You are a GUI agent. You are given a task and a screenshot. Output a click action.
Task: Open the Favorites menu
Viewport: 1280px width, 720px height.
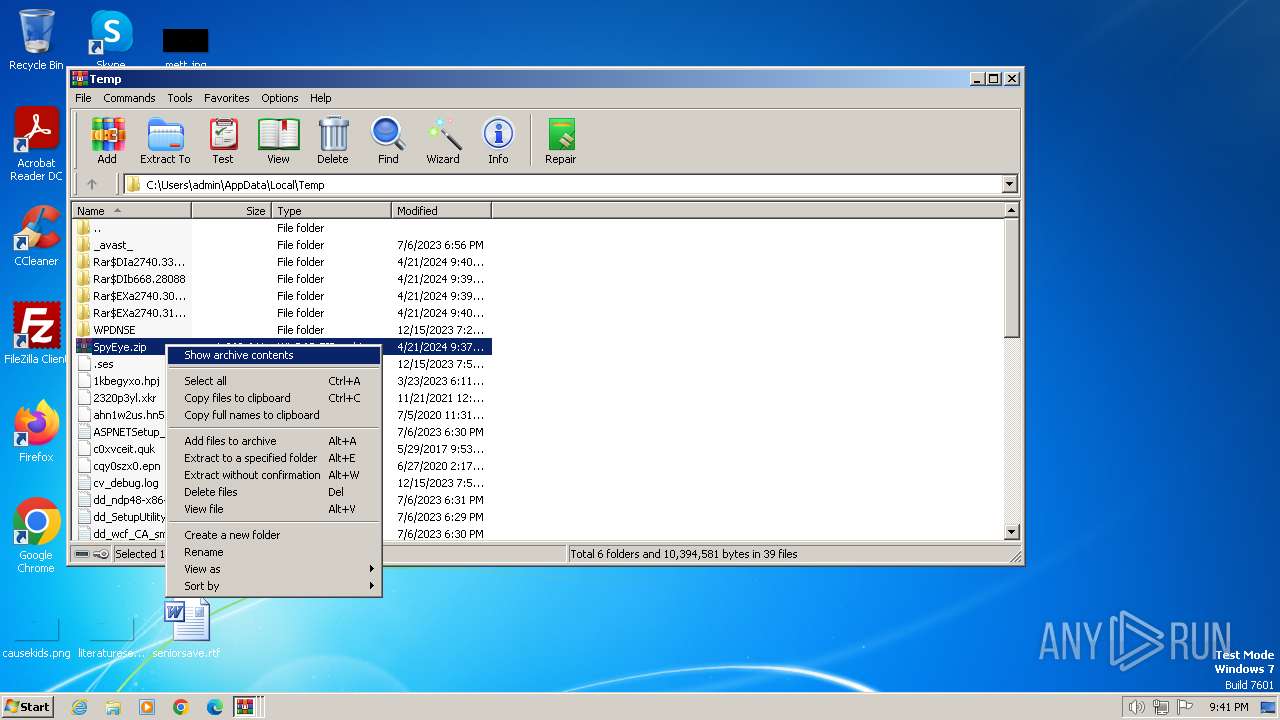click(x=227, y=98)
